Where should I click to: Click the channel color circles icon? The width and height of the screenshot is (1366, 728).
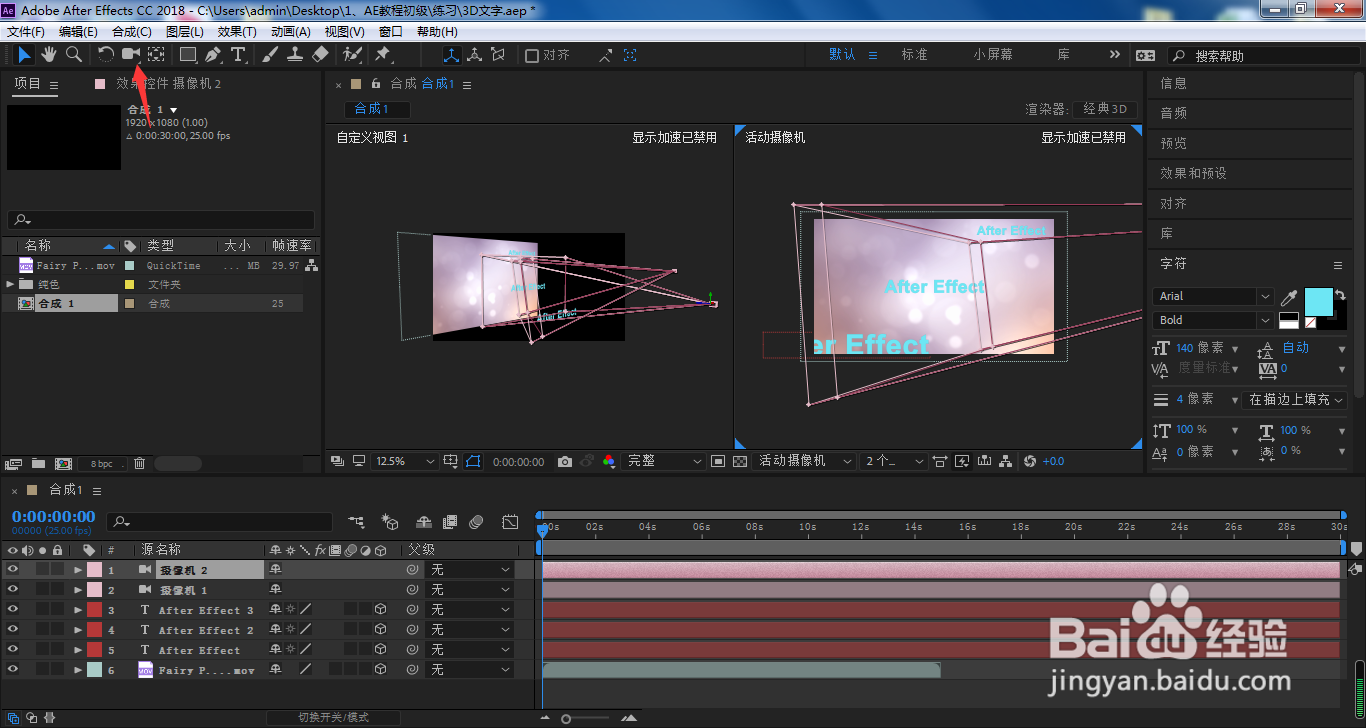click(609, 461)
